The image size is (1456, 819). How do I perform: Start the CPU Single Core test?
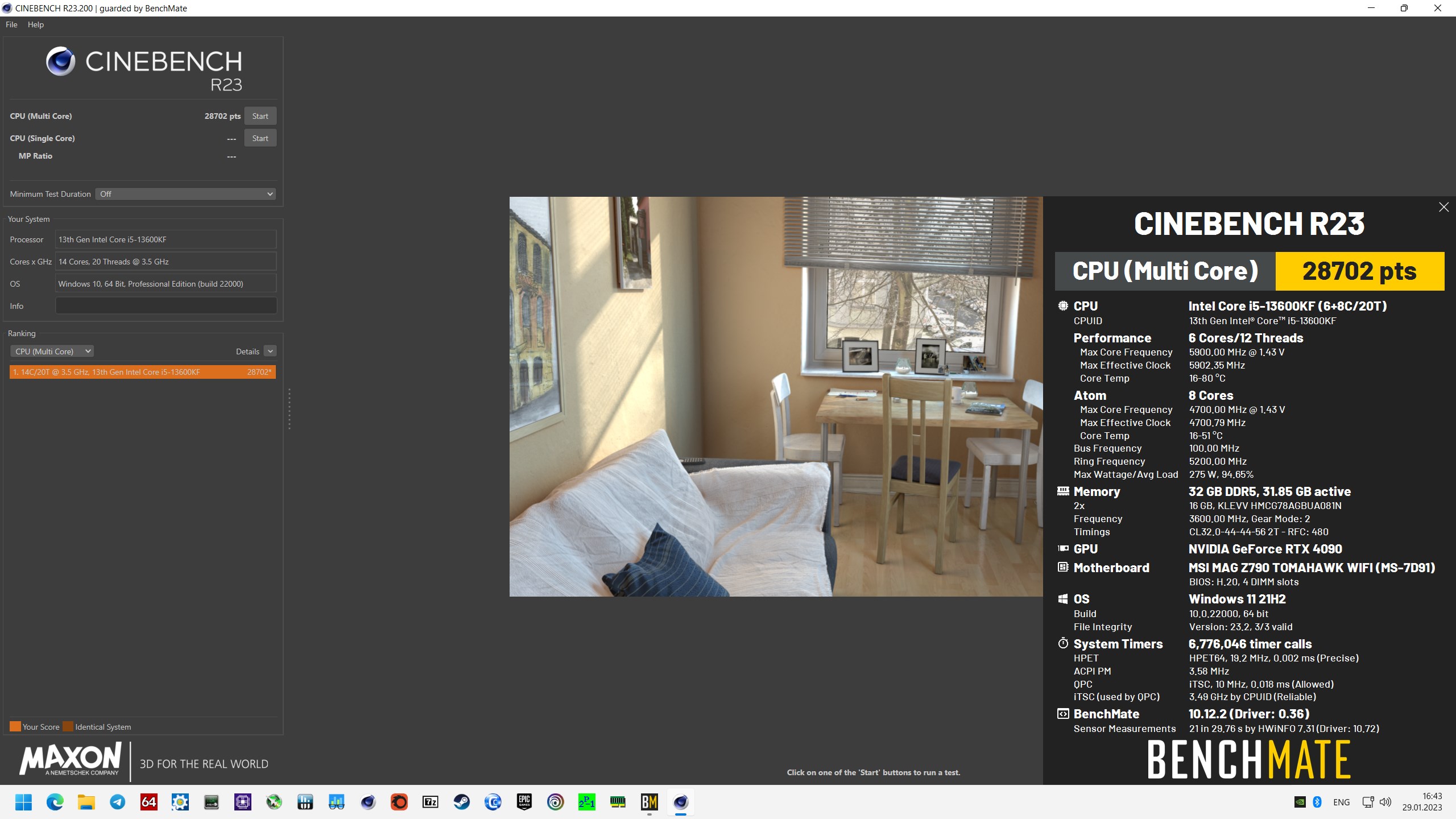click(x=260, y=138)
